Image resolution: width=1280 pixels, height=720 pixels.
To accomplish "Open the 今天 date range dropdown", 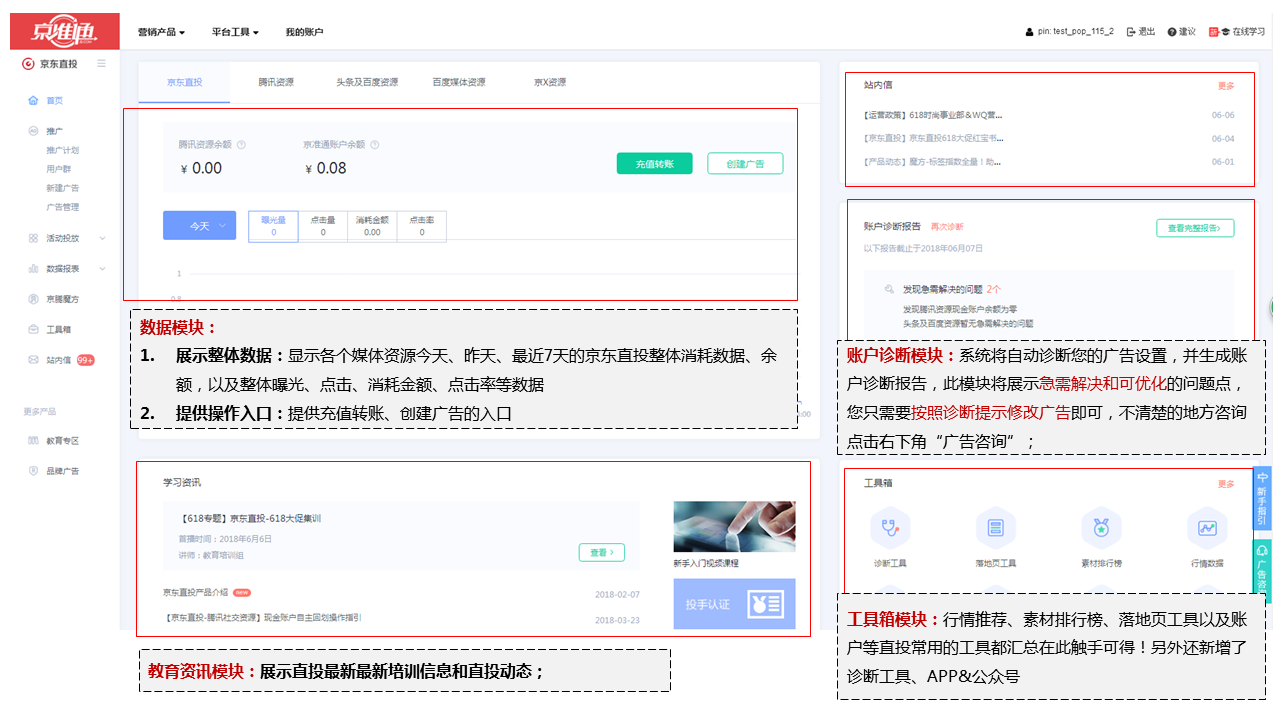I will point(199,226).
